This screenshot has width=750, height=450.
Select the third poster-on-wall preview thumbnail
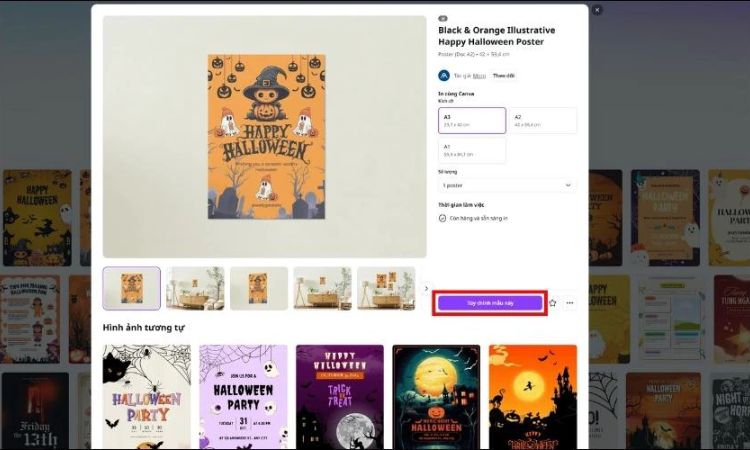click(259, 288)
